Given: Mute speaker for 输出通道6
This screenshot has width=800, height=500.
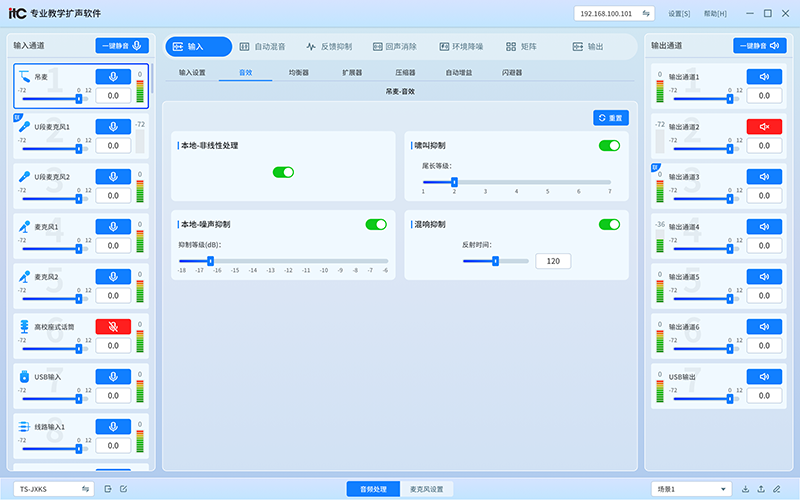Looking at the screenshot, I should pos(764,327).
